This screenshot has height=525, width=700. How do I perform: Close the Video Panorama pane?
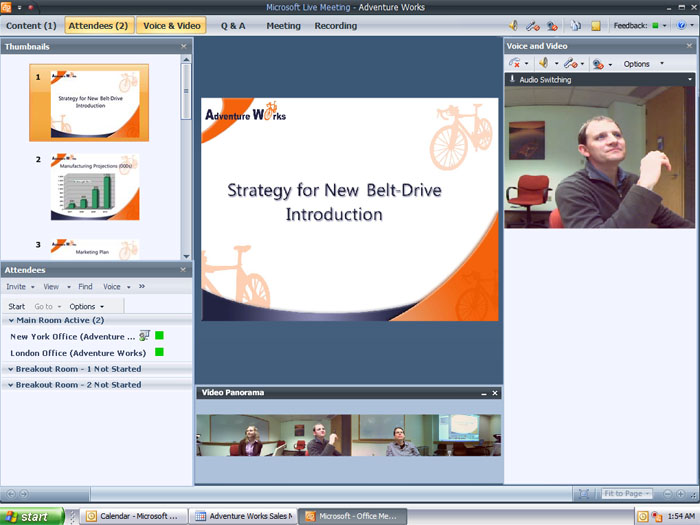click(495, 393)
